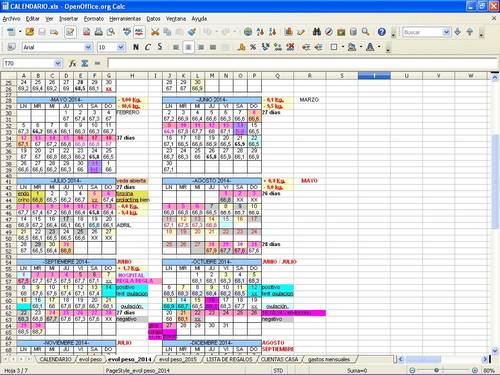Click the Help question mark icon

(382, 32)
